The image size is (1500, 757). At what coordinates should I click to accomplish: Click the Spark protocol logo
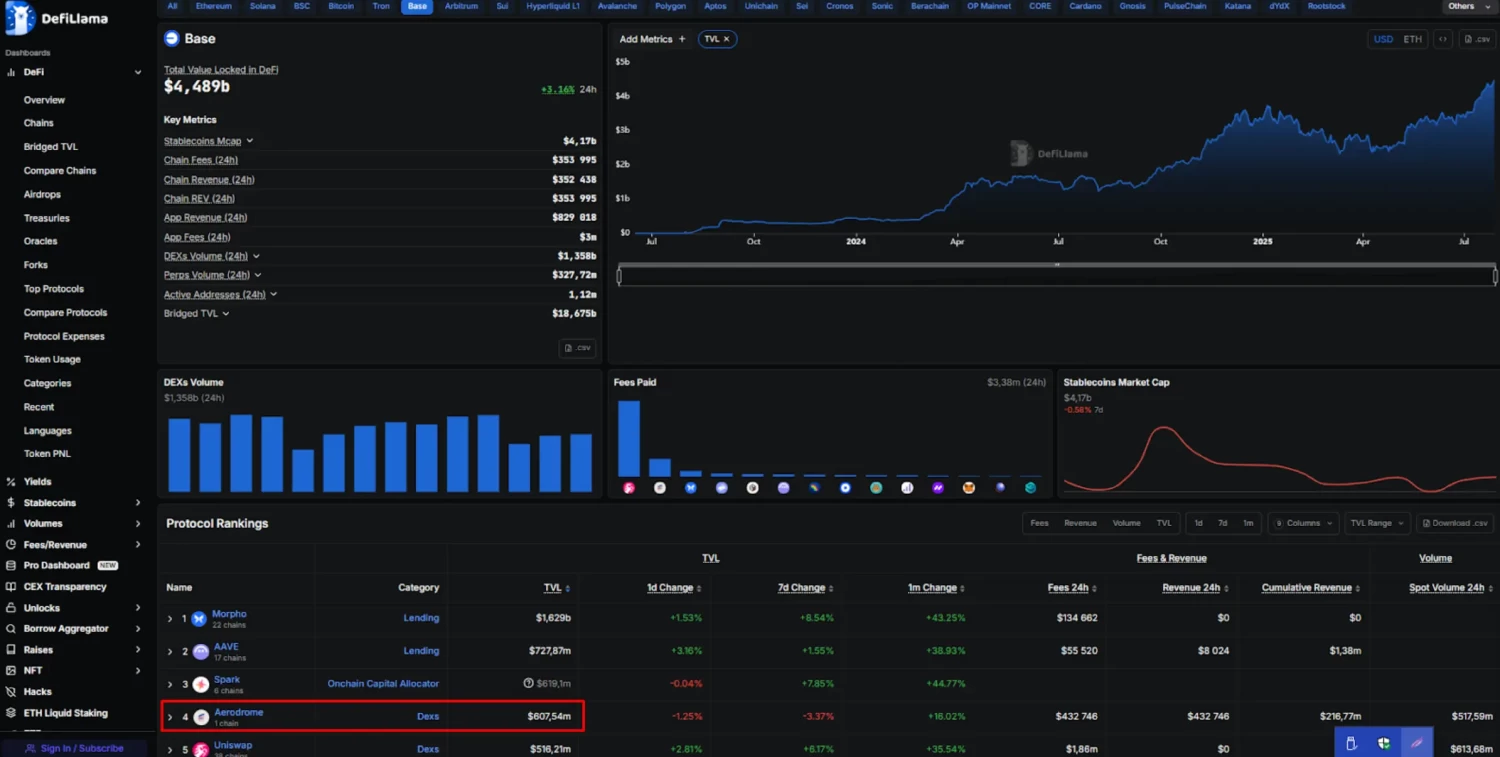[201, 685]
